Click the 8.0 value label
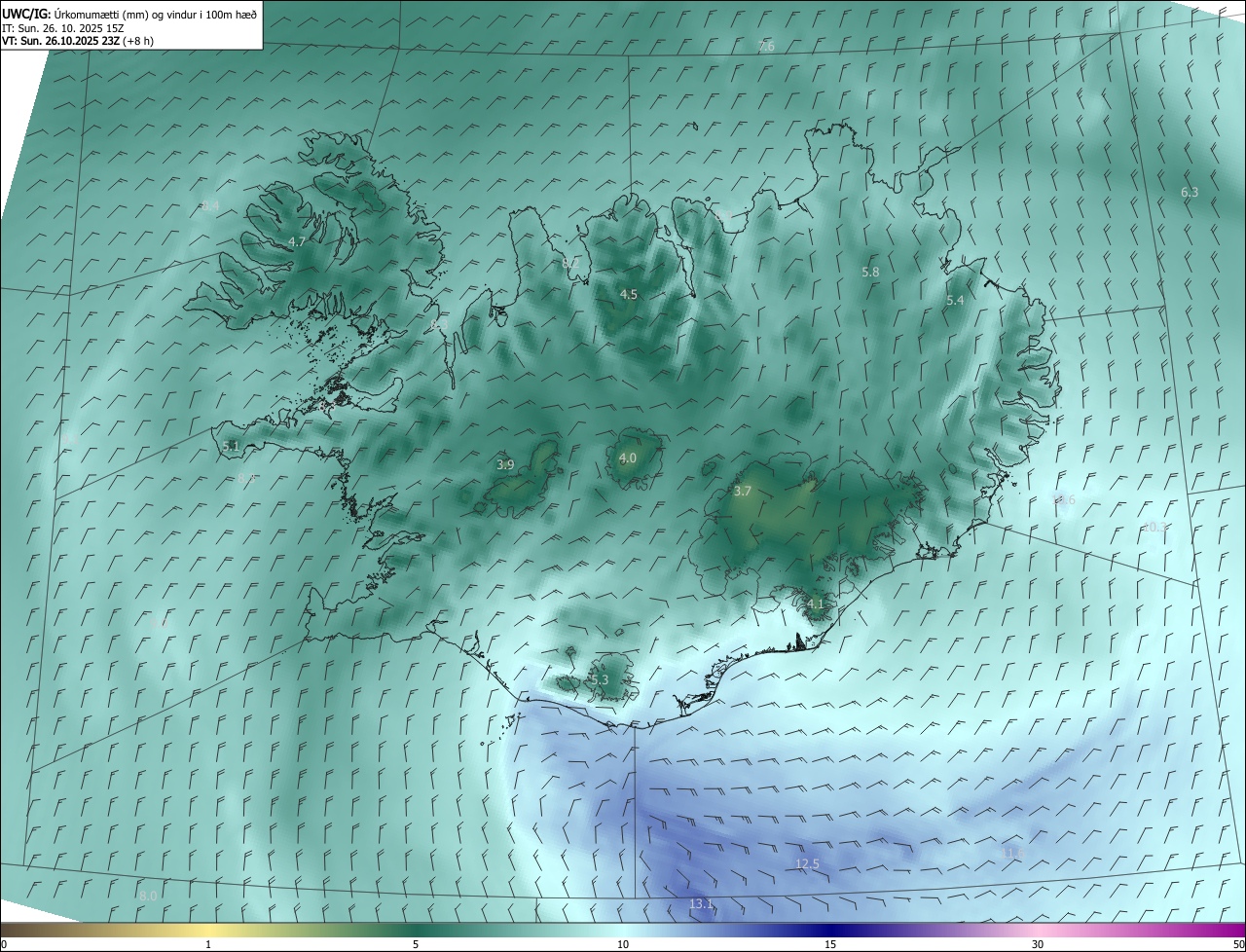This screenshot has width=1246, height=952. (x=148, y=896)
